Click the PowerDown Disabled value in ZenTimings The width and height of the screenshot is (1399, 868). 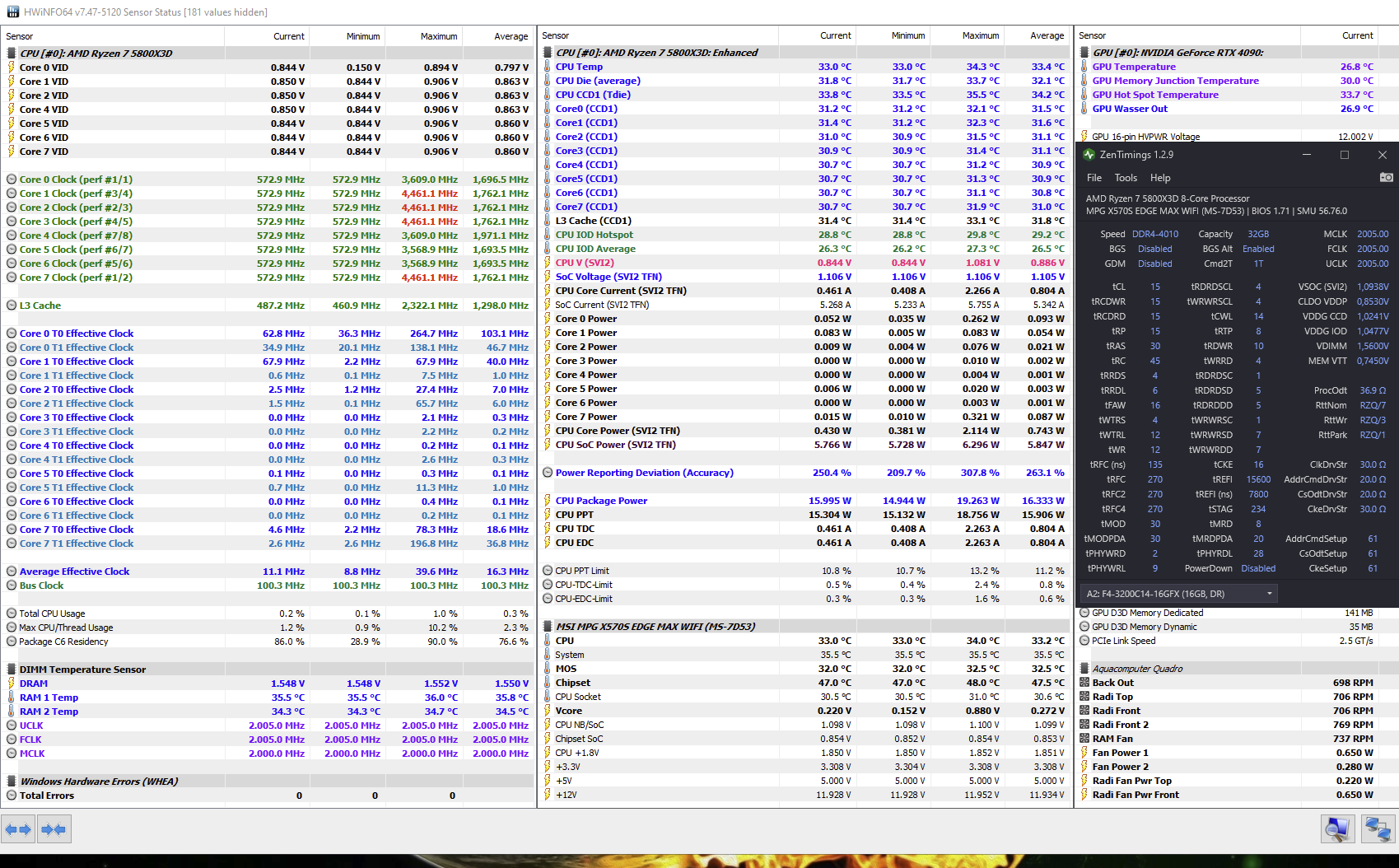coord(1258,568)
